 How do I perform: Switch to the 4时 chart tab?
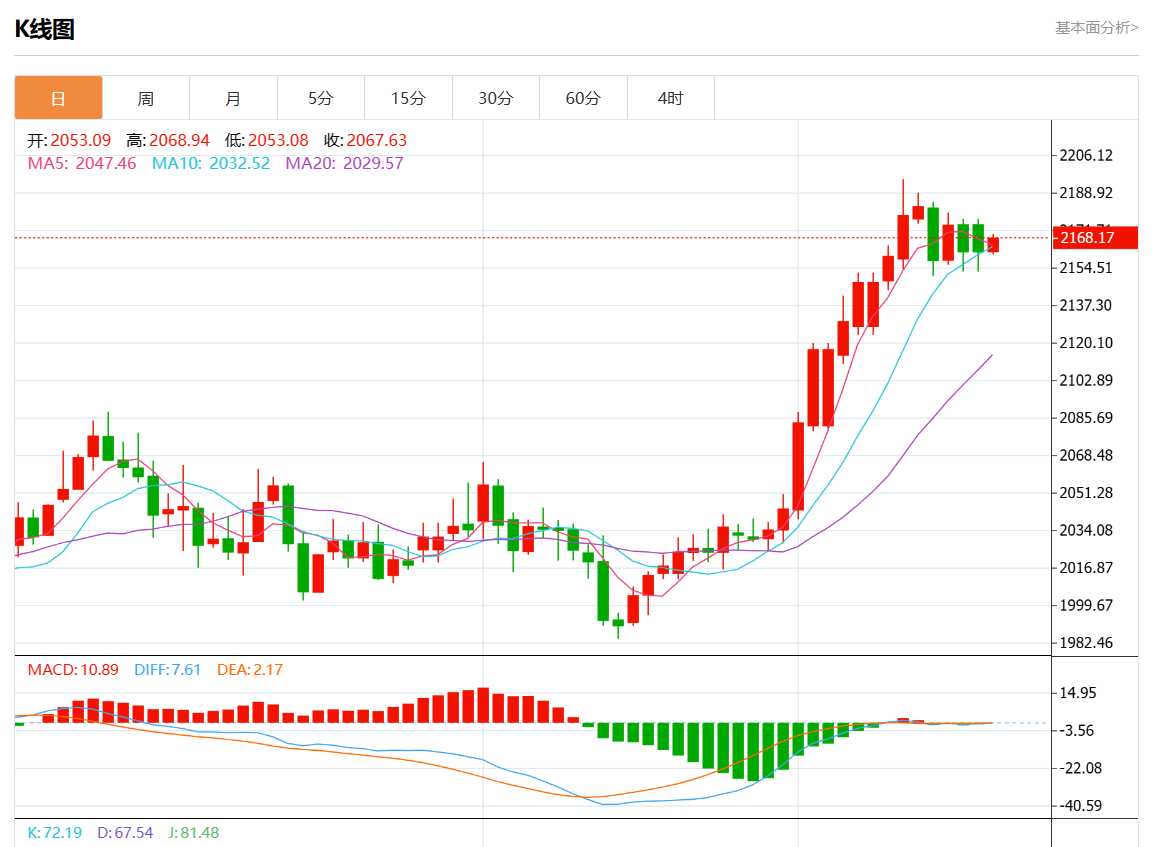(670, 98)
